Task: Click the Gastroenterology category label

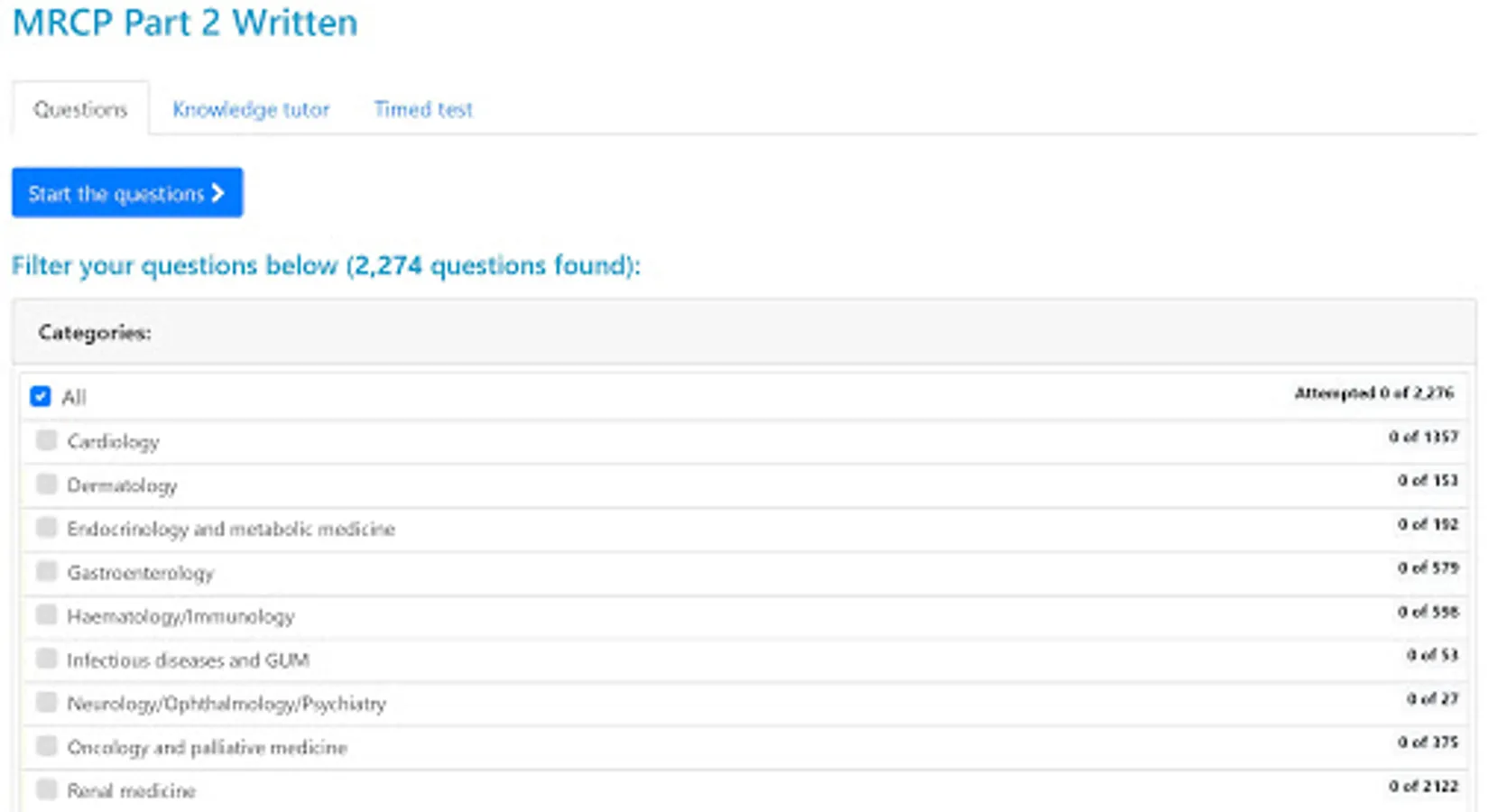Action: (x=140, y=573)
